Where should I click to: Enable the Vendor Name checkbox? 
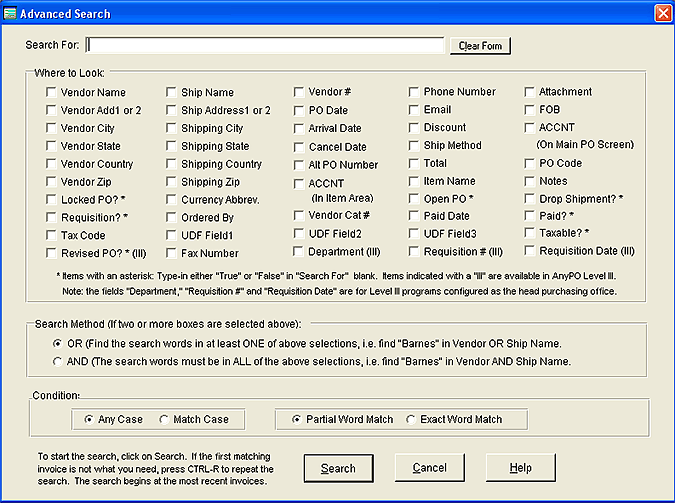coord(51,92)
